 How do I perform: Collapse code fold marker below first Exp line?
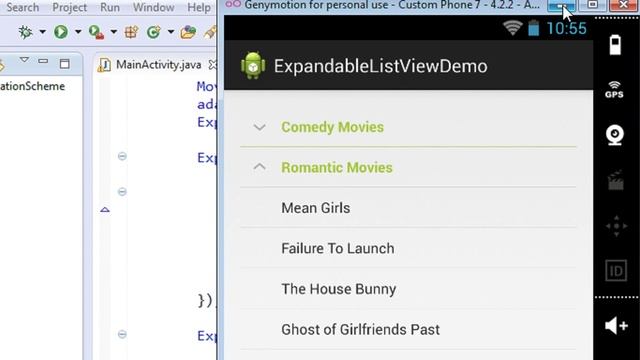122,191
